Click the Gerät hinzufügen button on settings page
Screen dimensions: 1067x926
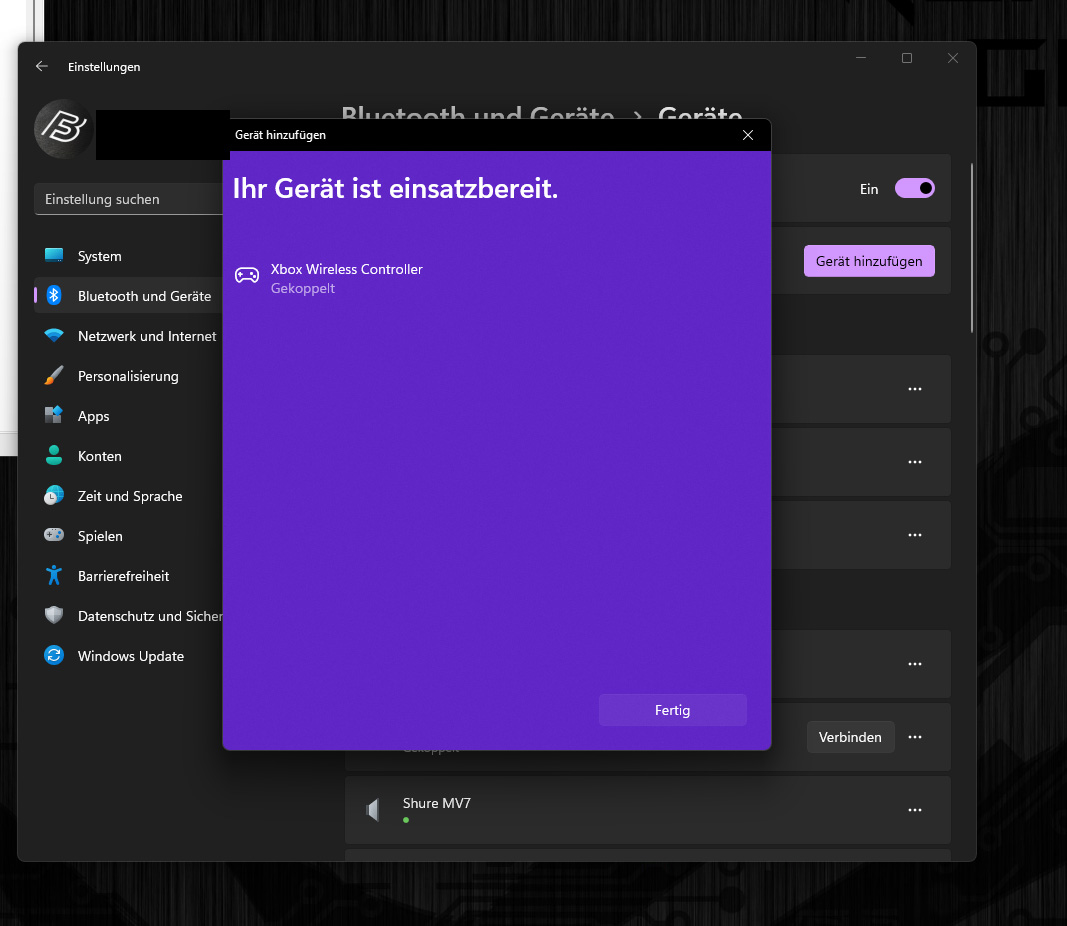point(869,261)
